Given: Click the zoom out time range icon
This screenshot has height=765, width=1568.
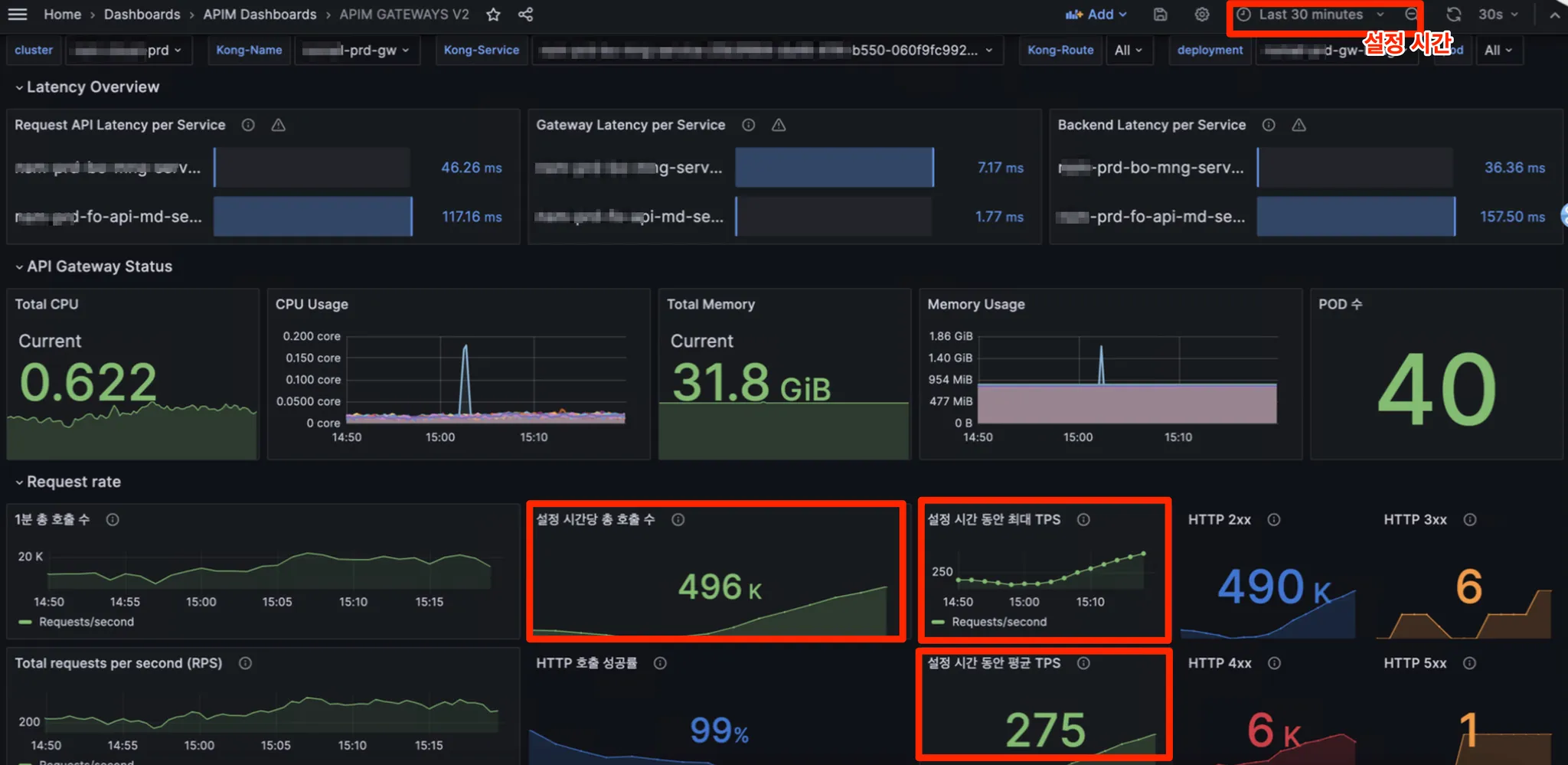Looking at the screenshot, I should 1411,15.
